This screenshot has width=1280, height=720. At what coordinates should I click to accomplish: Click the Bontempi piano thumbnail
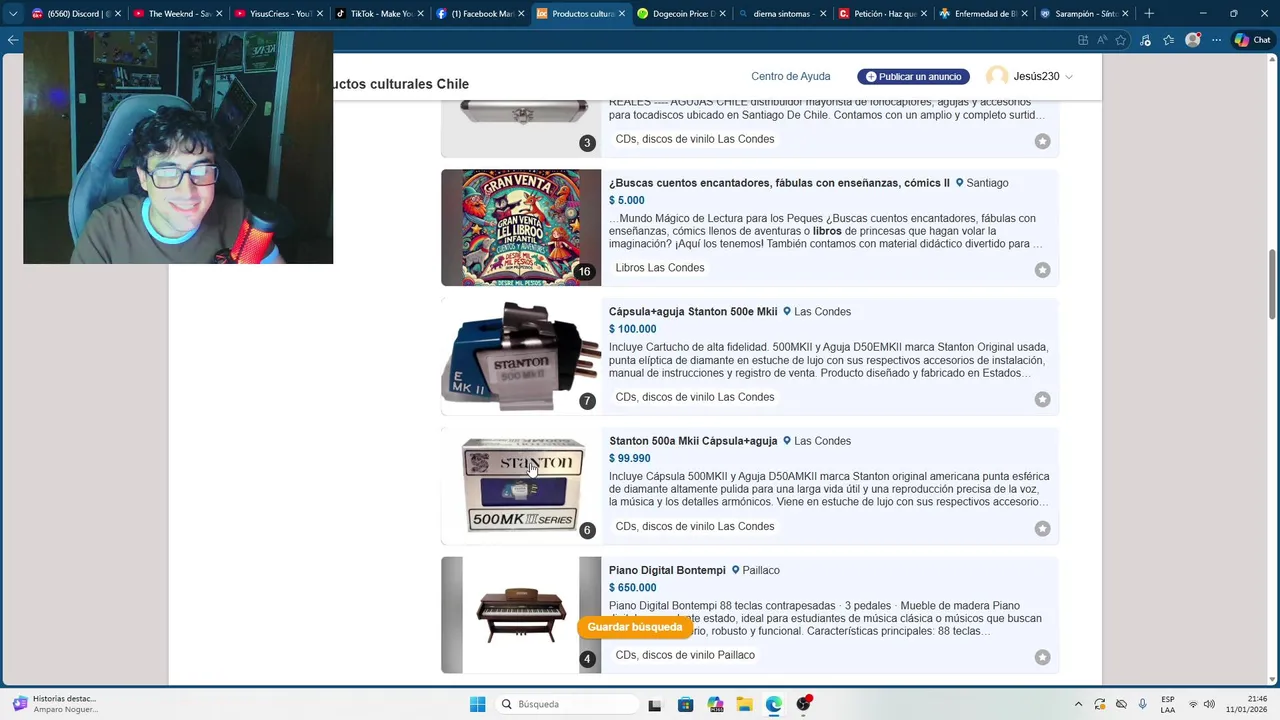(x=521, y=615)
